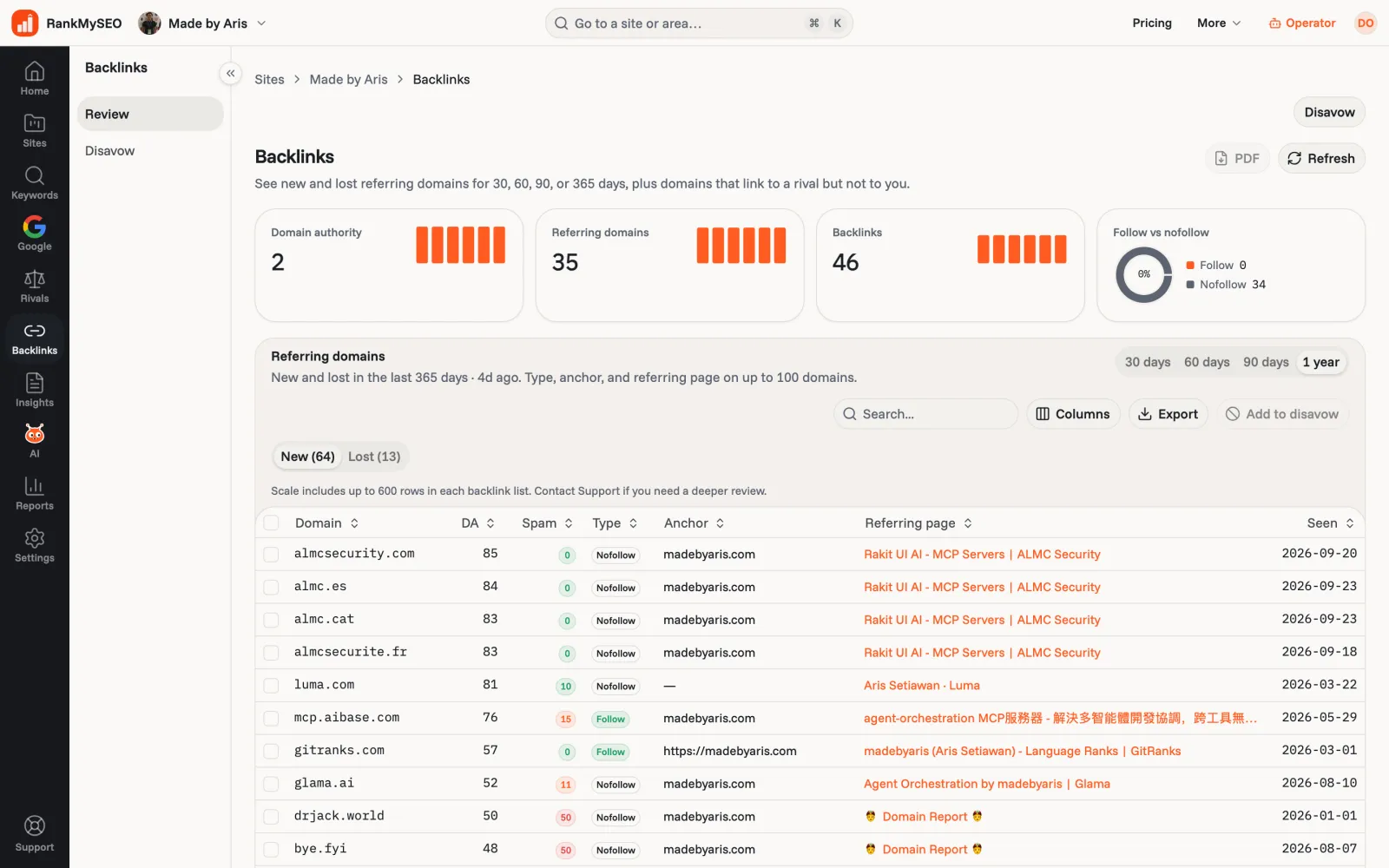1389x868 pixels.
Task: Click Add to disavow button
Action: (1282, 414)
